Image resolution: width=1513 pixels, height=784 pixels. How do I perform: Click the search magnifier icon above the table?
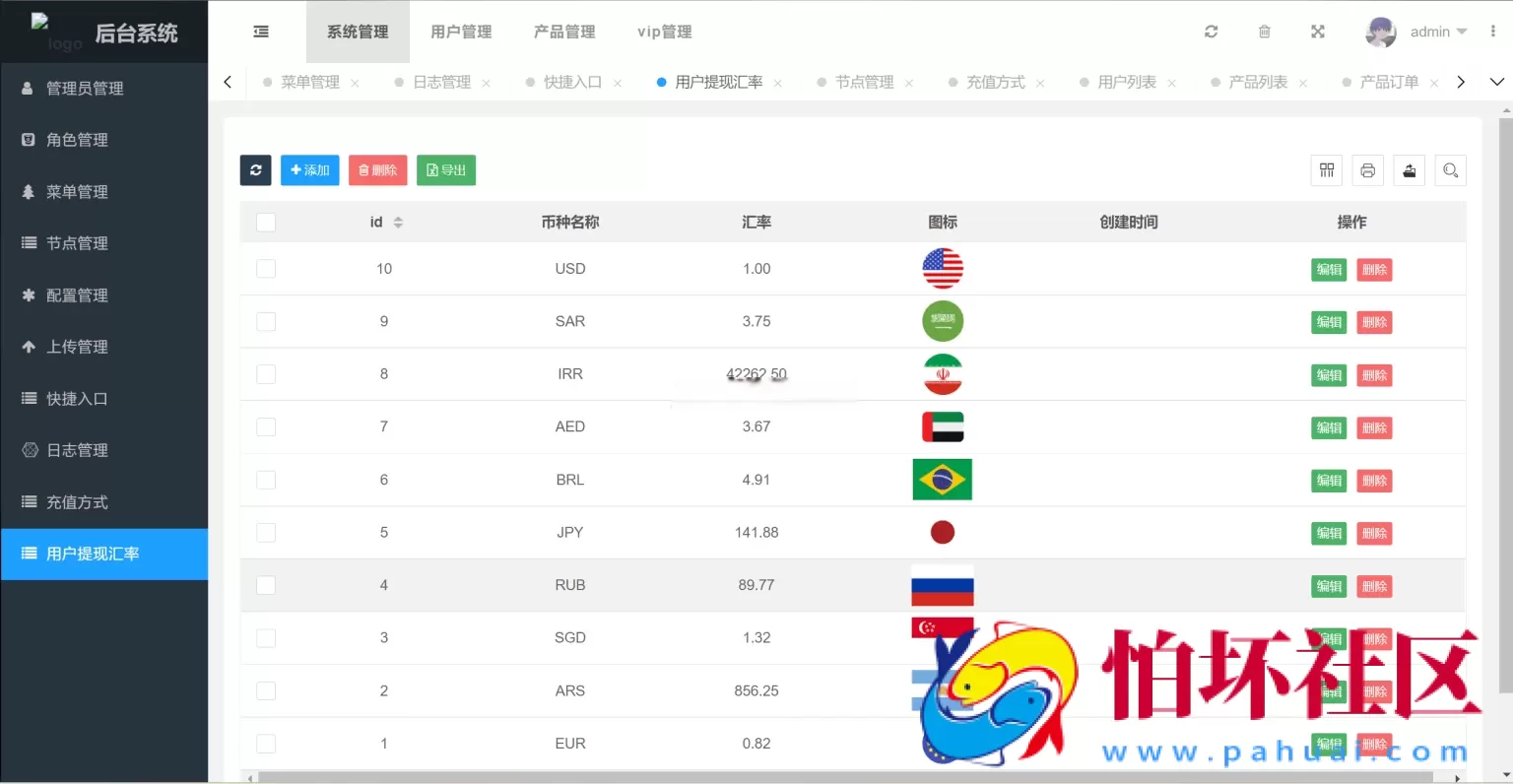click(x=1450, y=169)
